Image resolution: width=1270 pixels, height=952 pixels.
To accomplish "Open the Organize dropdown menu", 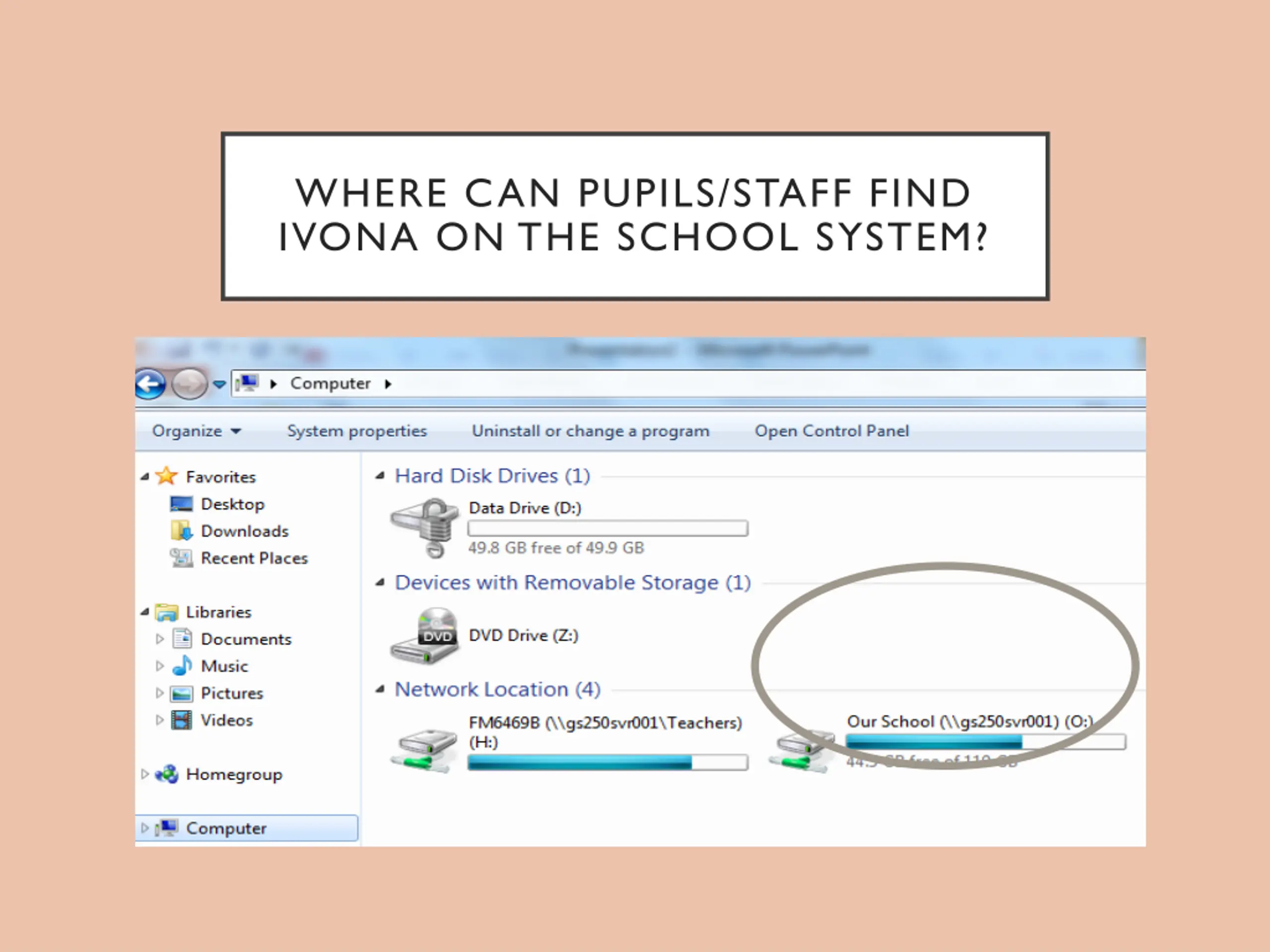I will tap(196, 431).
